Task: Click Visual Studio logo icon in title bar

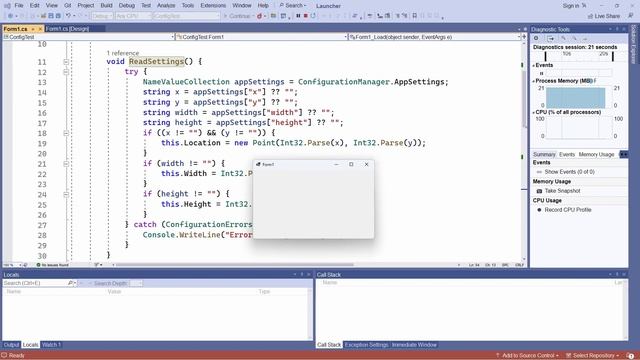Action: coord(7,6)
